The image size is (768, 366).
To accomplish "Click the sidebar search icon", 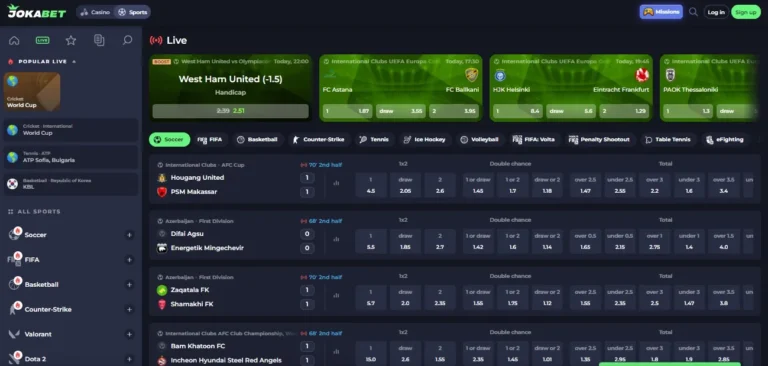I will tap(127, 41).
